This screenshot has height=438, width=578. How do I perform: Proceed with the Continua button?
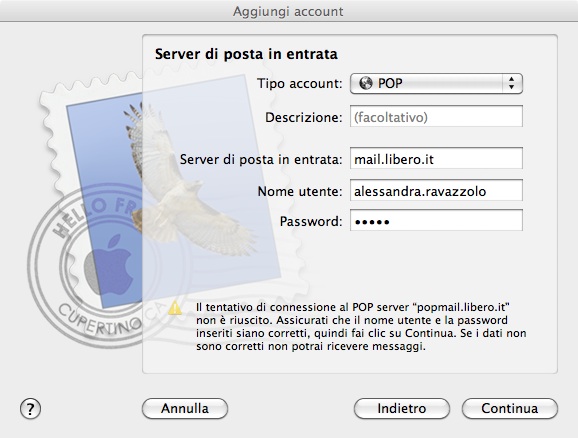pyautogui.click(x=510, y=409)
